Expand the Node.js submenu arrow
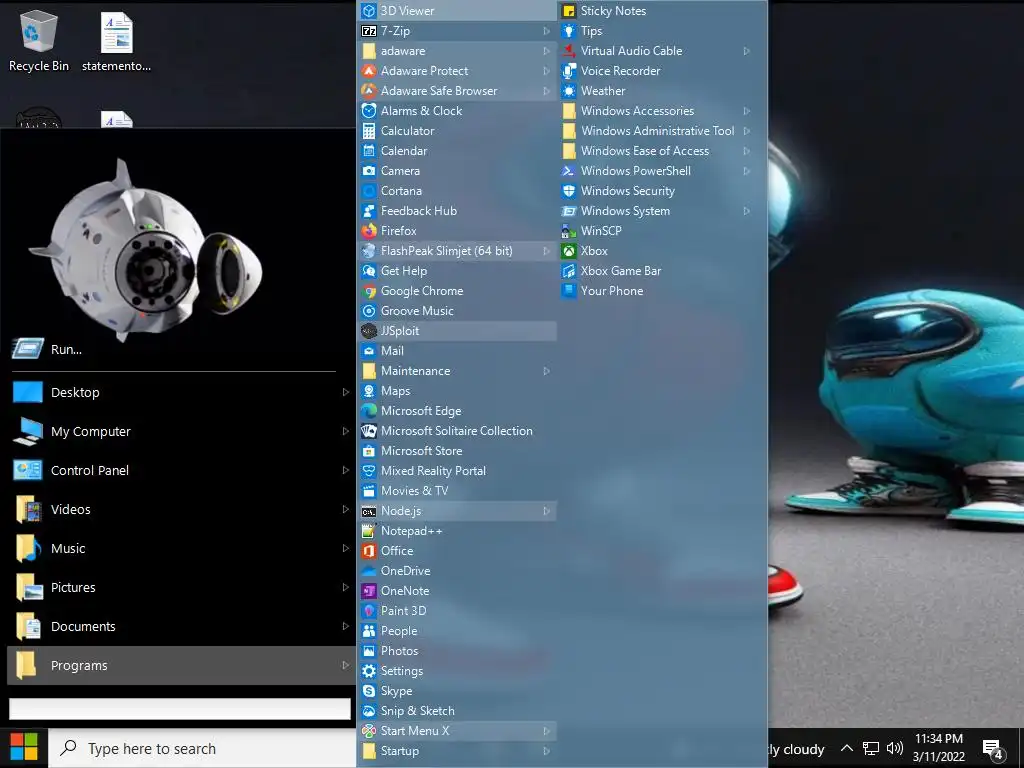The width and height of the screenshot is (1024, 768). coord(547,511)
